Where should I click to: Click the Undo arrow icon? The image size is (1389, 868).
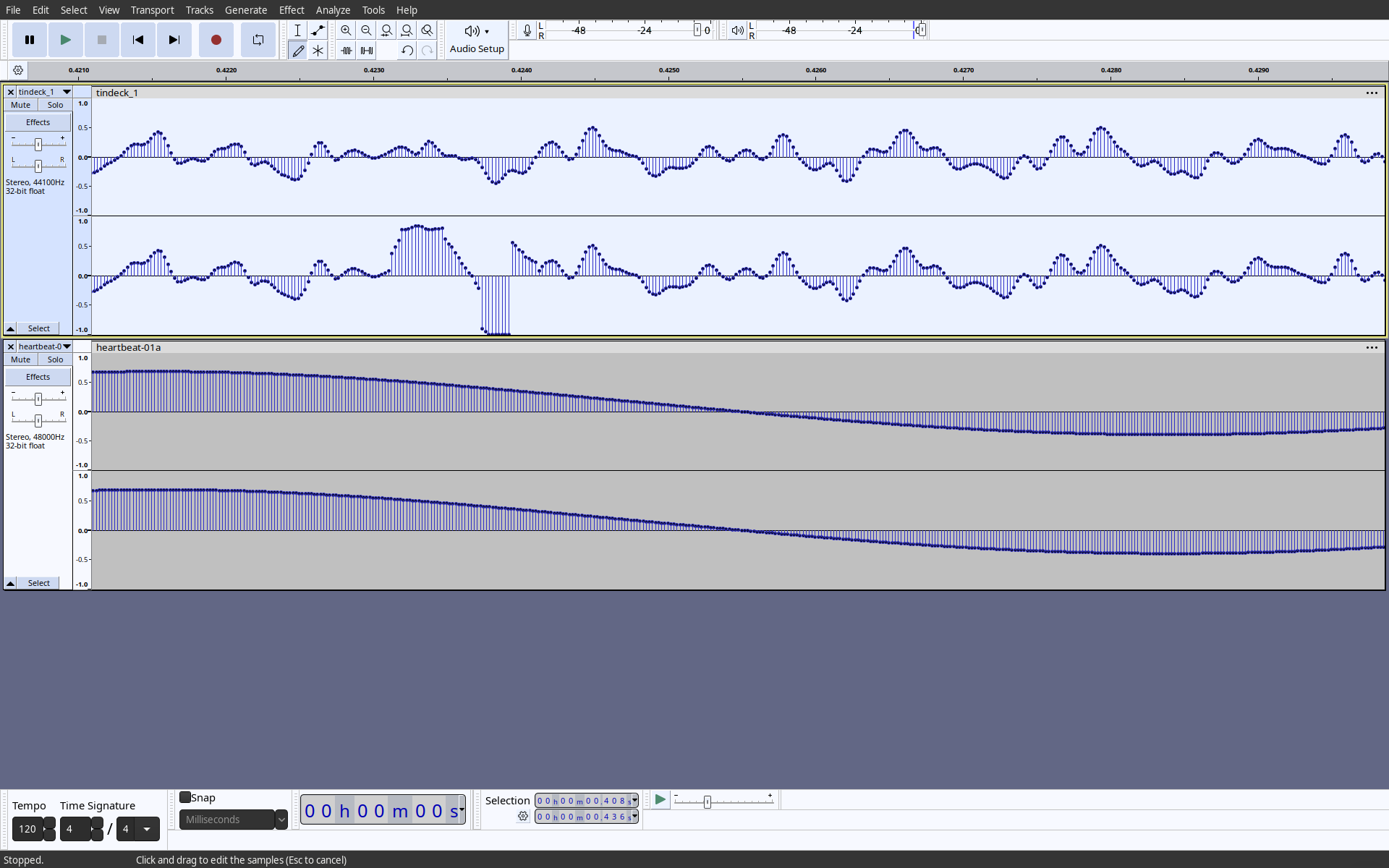tap(407, 51)
